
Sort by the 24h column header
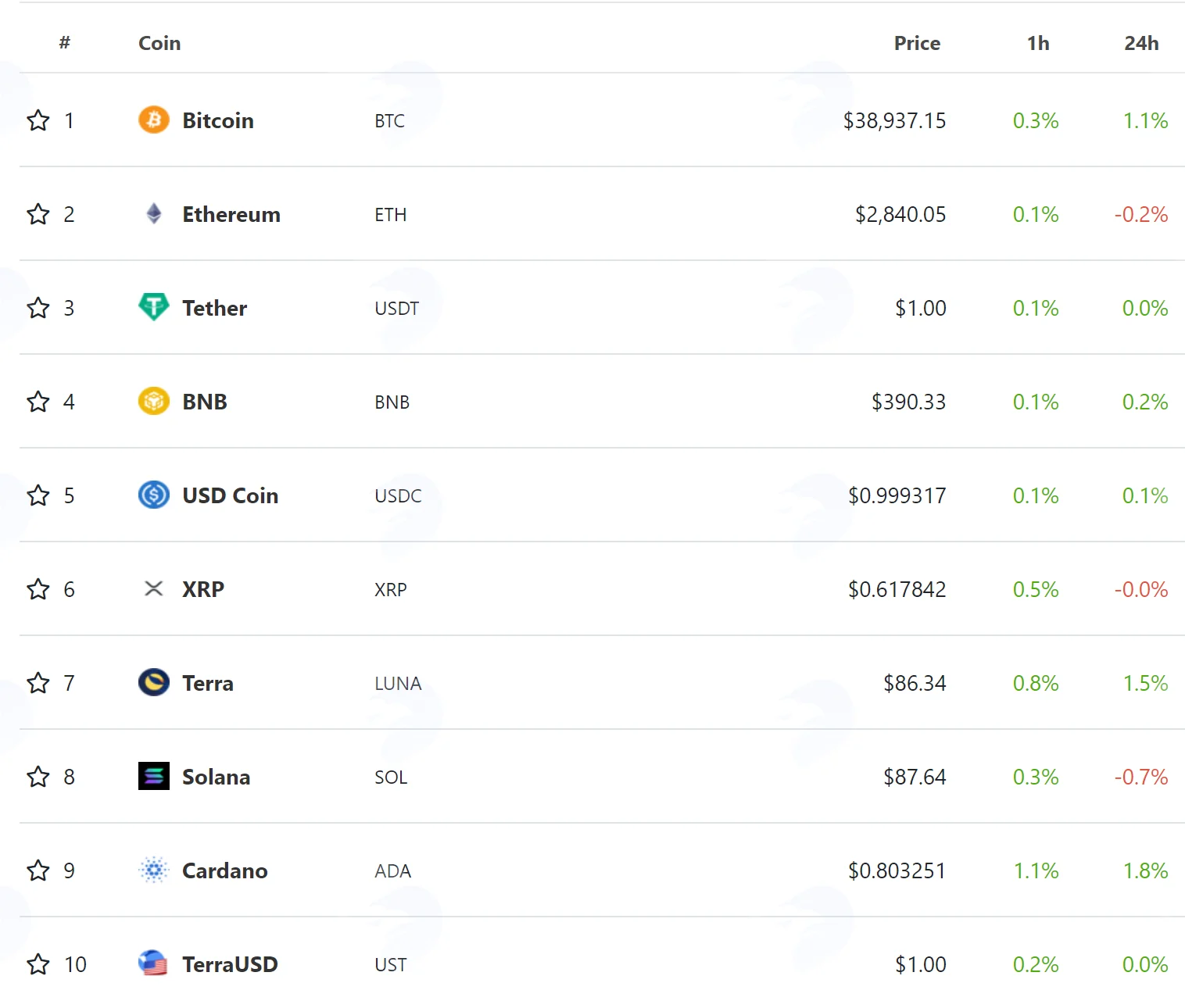click(1141, 43)
